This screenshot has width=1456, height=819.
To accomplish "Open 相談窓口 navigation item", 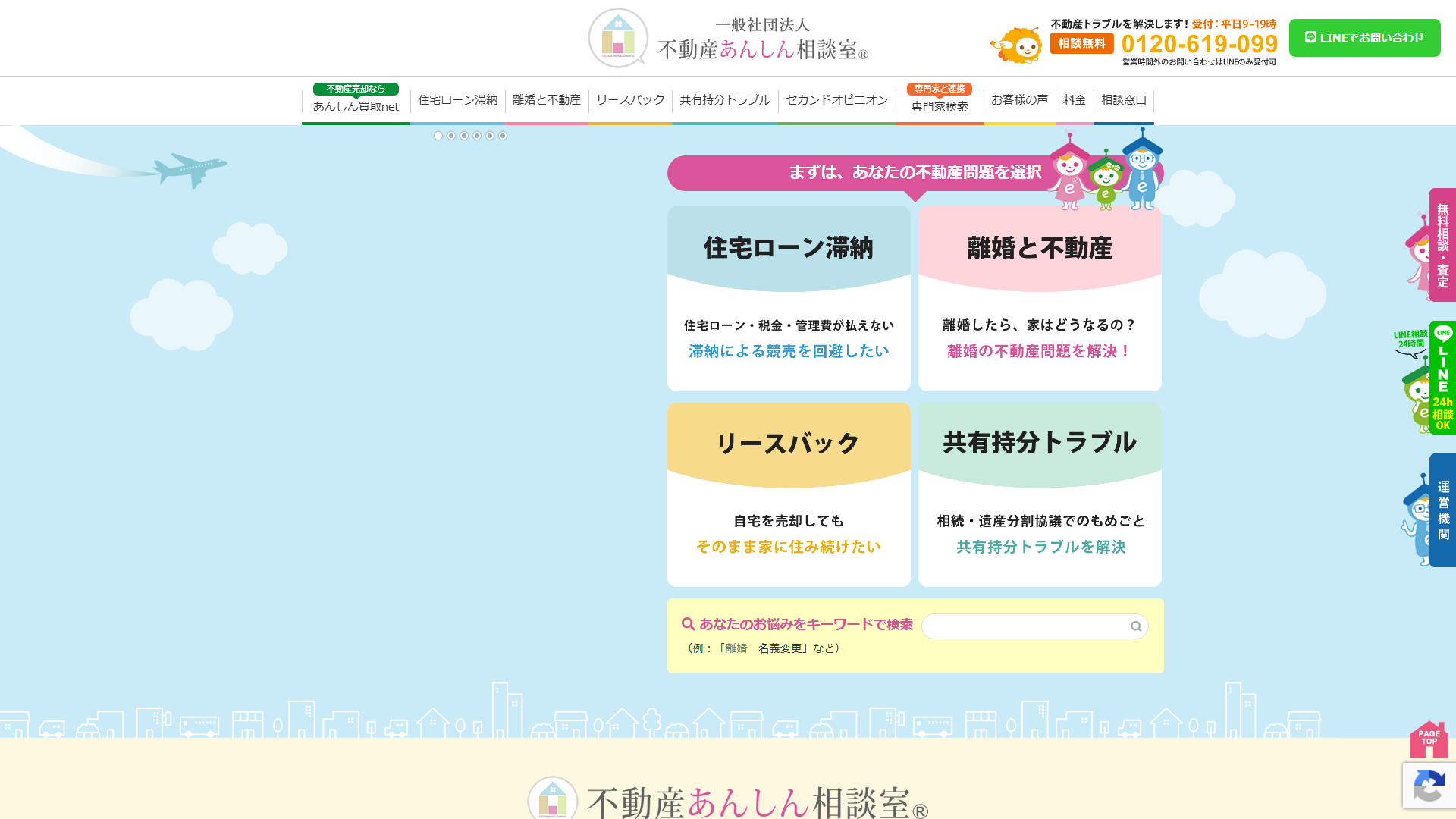I will click(1124, 101).
